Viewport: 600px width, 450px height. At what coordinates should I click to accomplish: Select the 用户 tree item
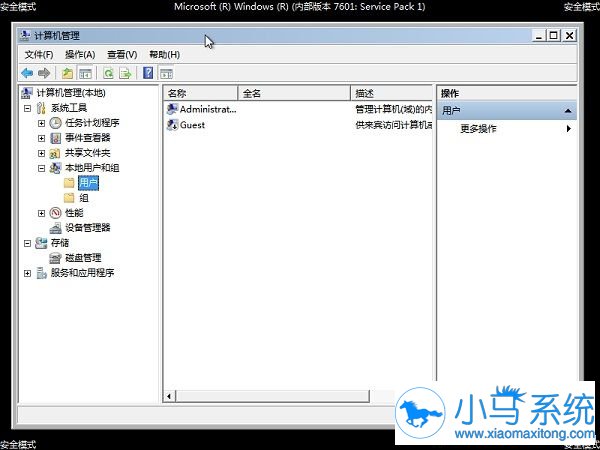click(x=88, y=183)
